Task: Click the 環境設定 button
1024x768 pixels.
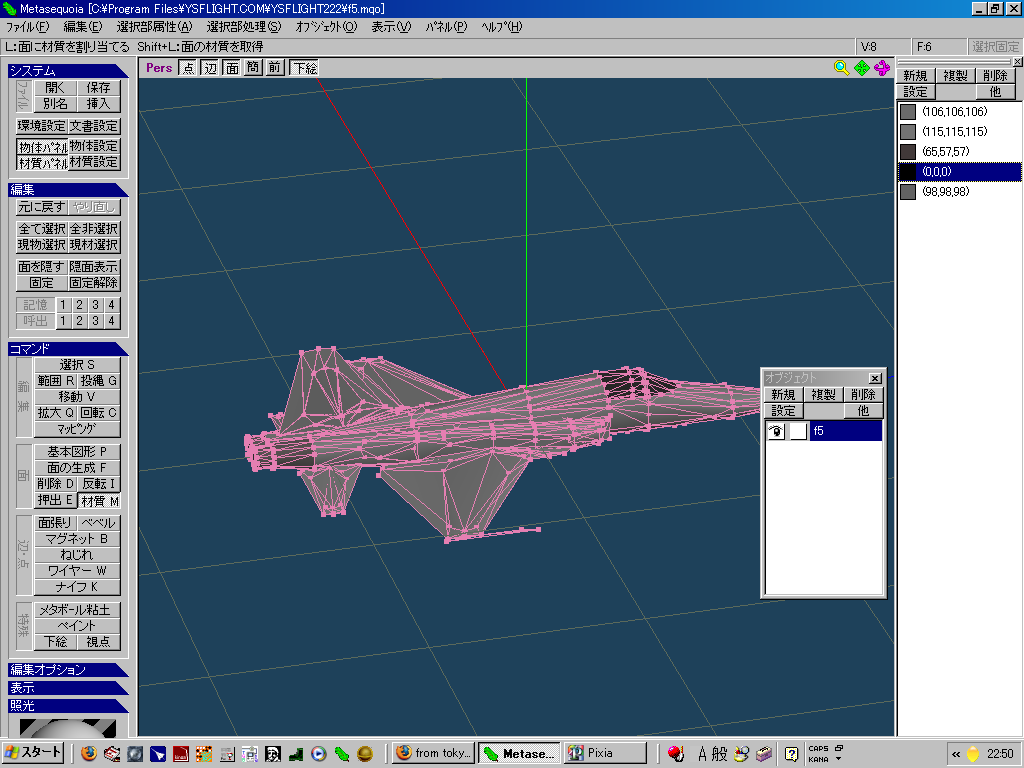Action: [42, 125]
